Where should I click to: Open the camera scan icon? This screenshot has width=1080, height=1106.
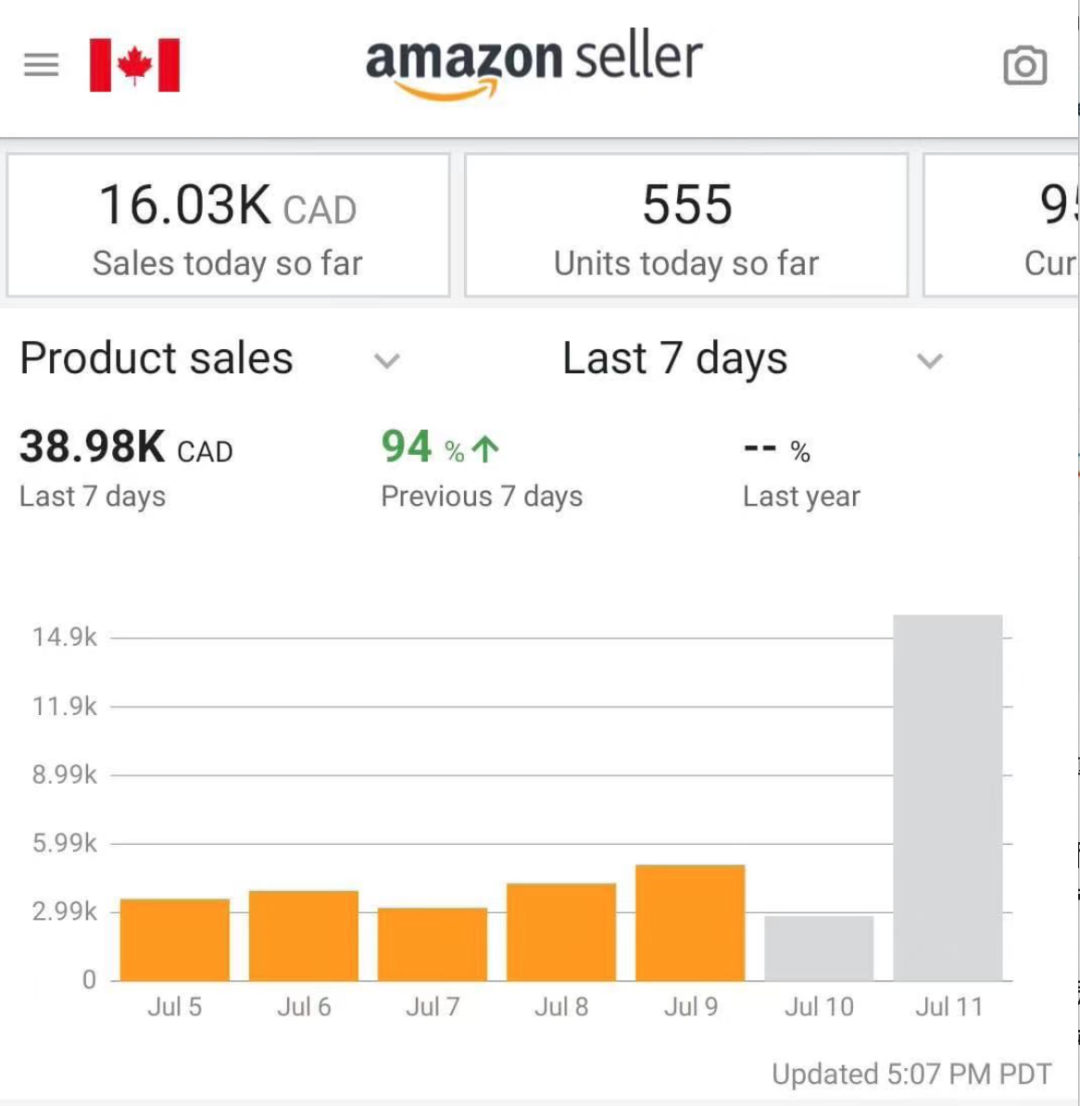point(1024,66)
